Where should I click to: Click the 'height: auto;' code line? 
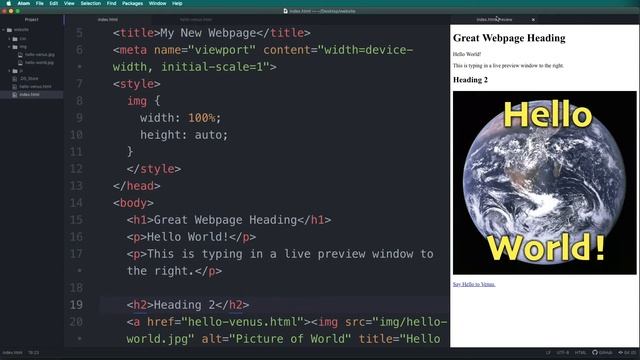click(x=184, y=135)
